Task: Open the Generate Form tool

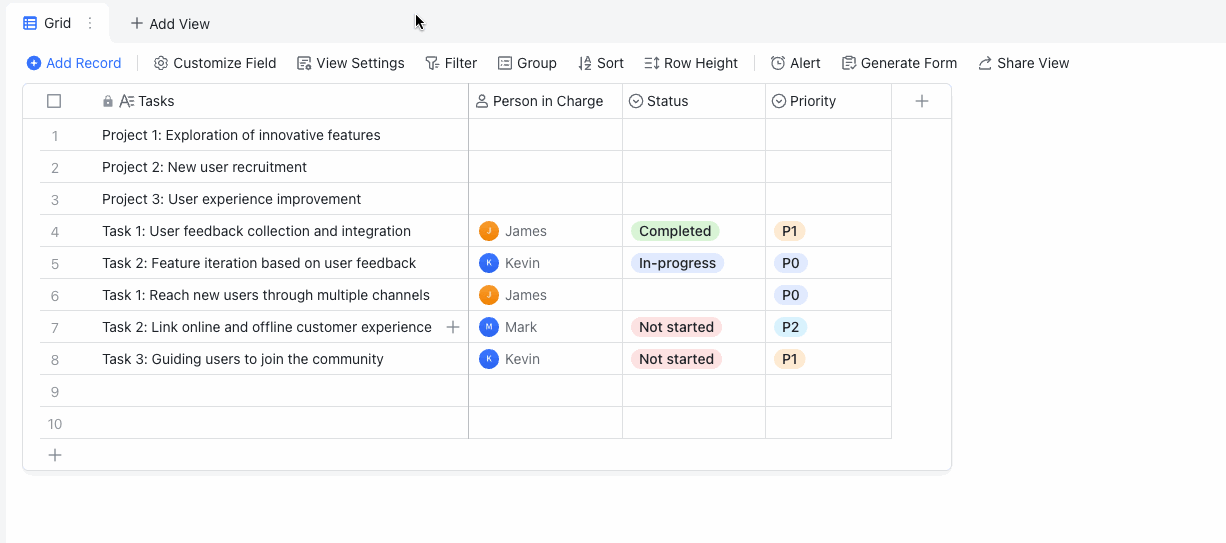Action: point(899,63)
